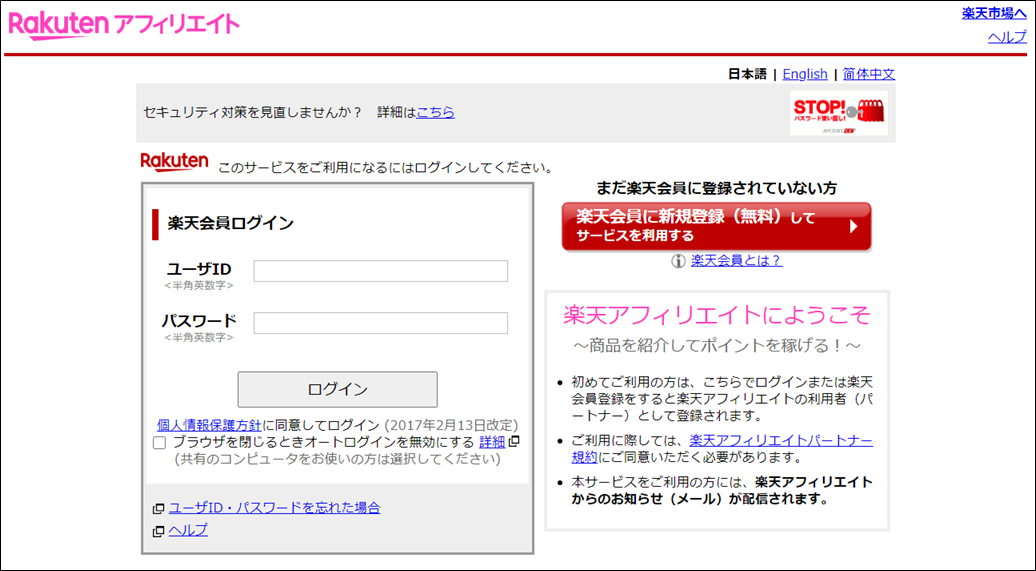Open the 楽天市場へ link
The width and height of the screenshot is (1036, 571).
(994, 13)
